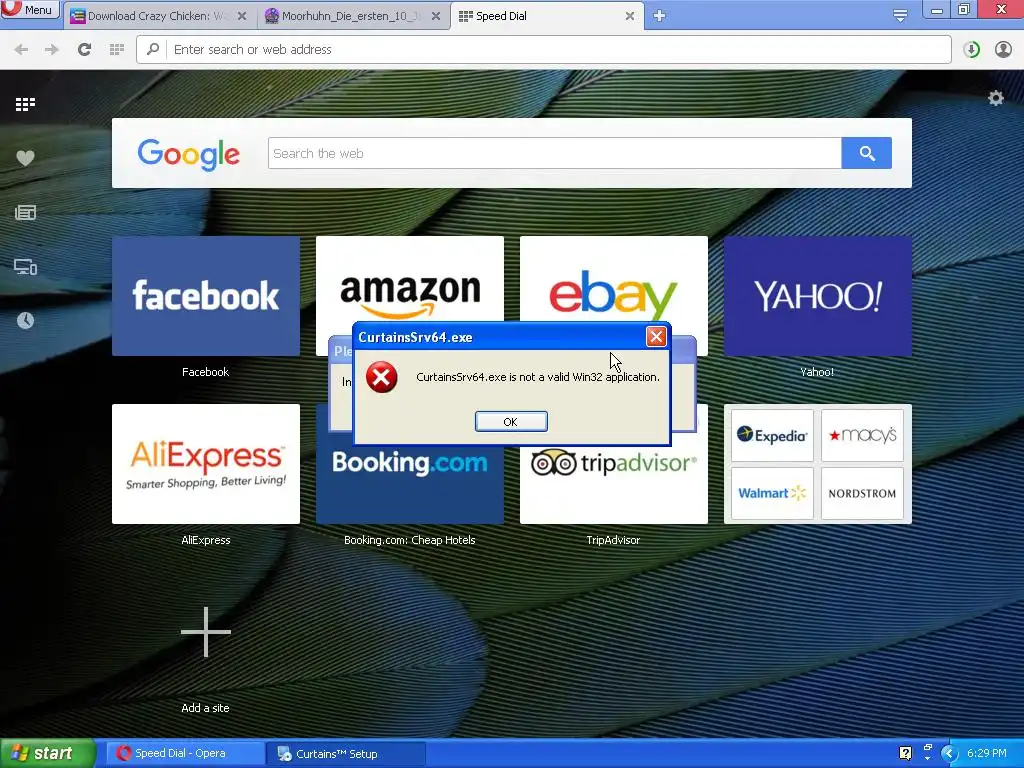Viewport: 1024px width, 768px height.
Task: Click Booking.com: Cheap Hotels label
Action: (409, 540)
